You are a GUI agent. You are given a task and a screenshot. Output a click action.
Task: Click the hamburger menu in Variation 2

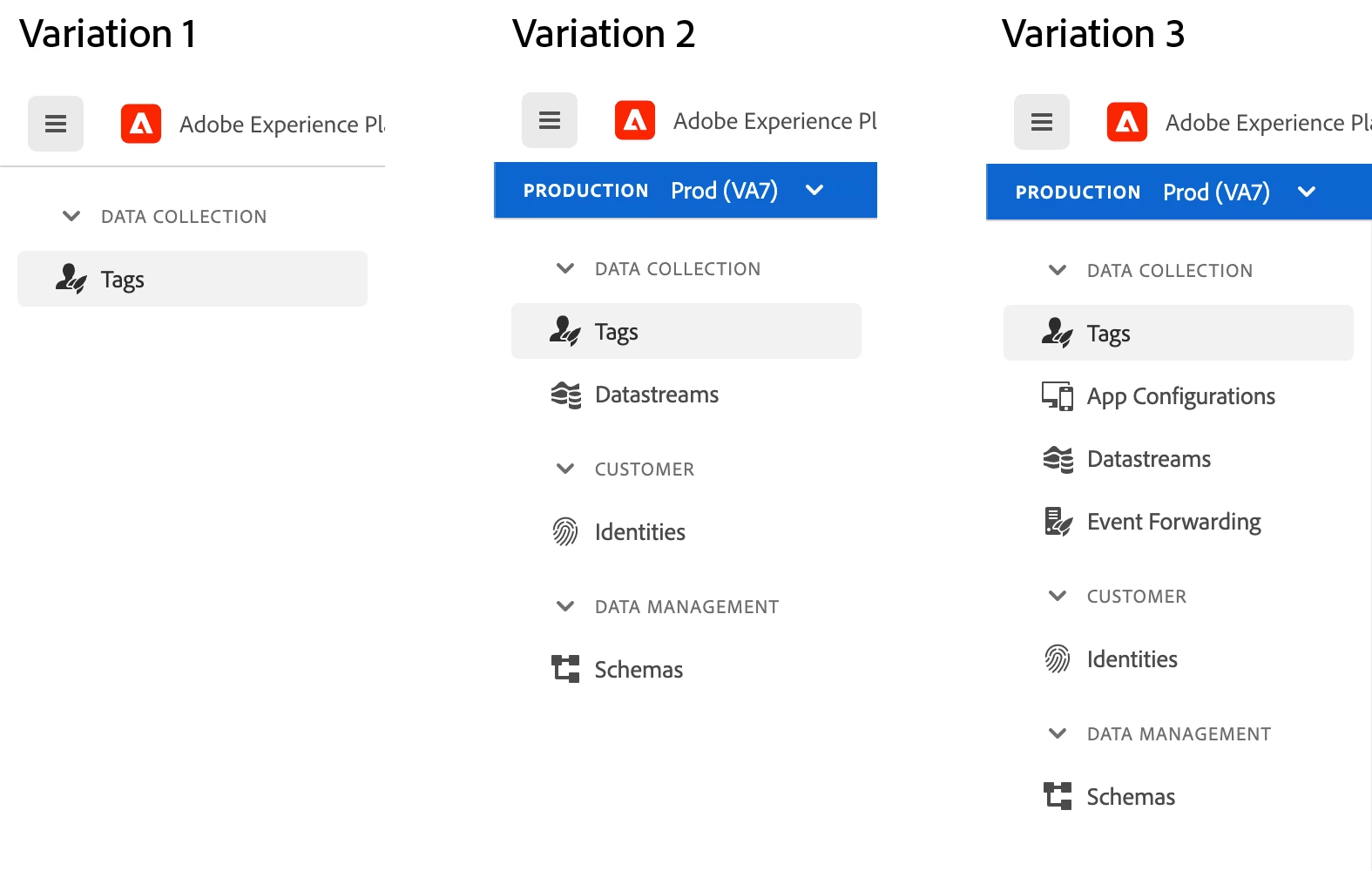[x=550, y=120]
